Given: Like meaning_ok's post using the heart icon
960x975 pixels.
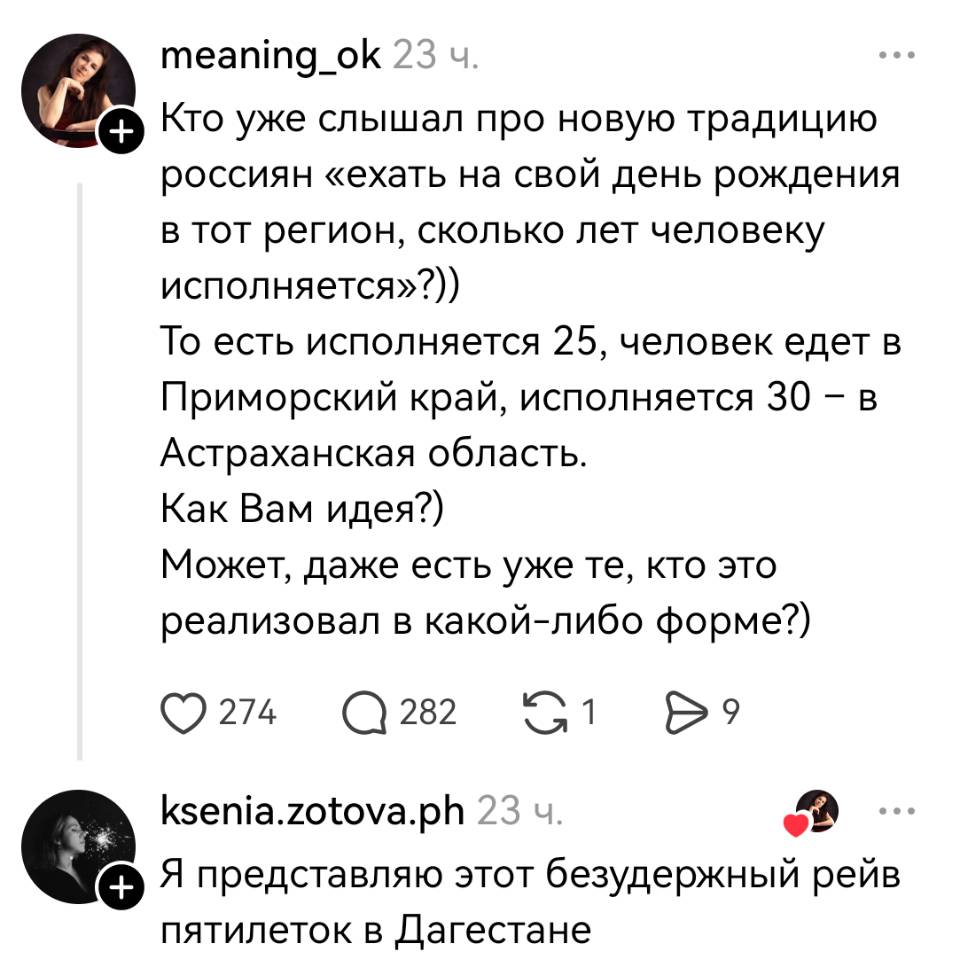Looking at the screenshot, I should point(185,712).
